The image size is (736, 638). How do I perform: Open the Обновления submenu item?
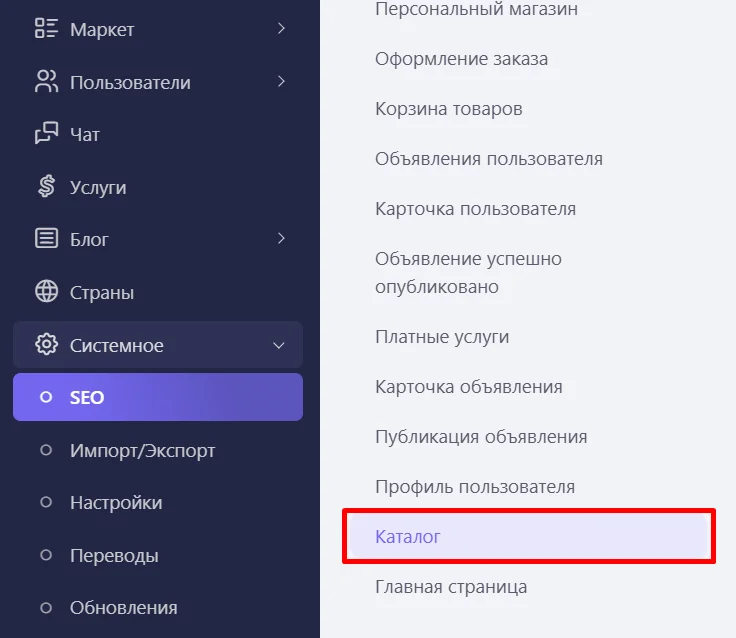coord(124,608)
